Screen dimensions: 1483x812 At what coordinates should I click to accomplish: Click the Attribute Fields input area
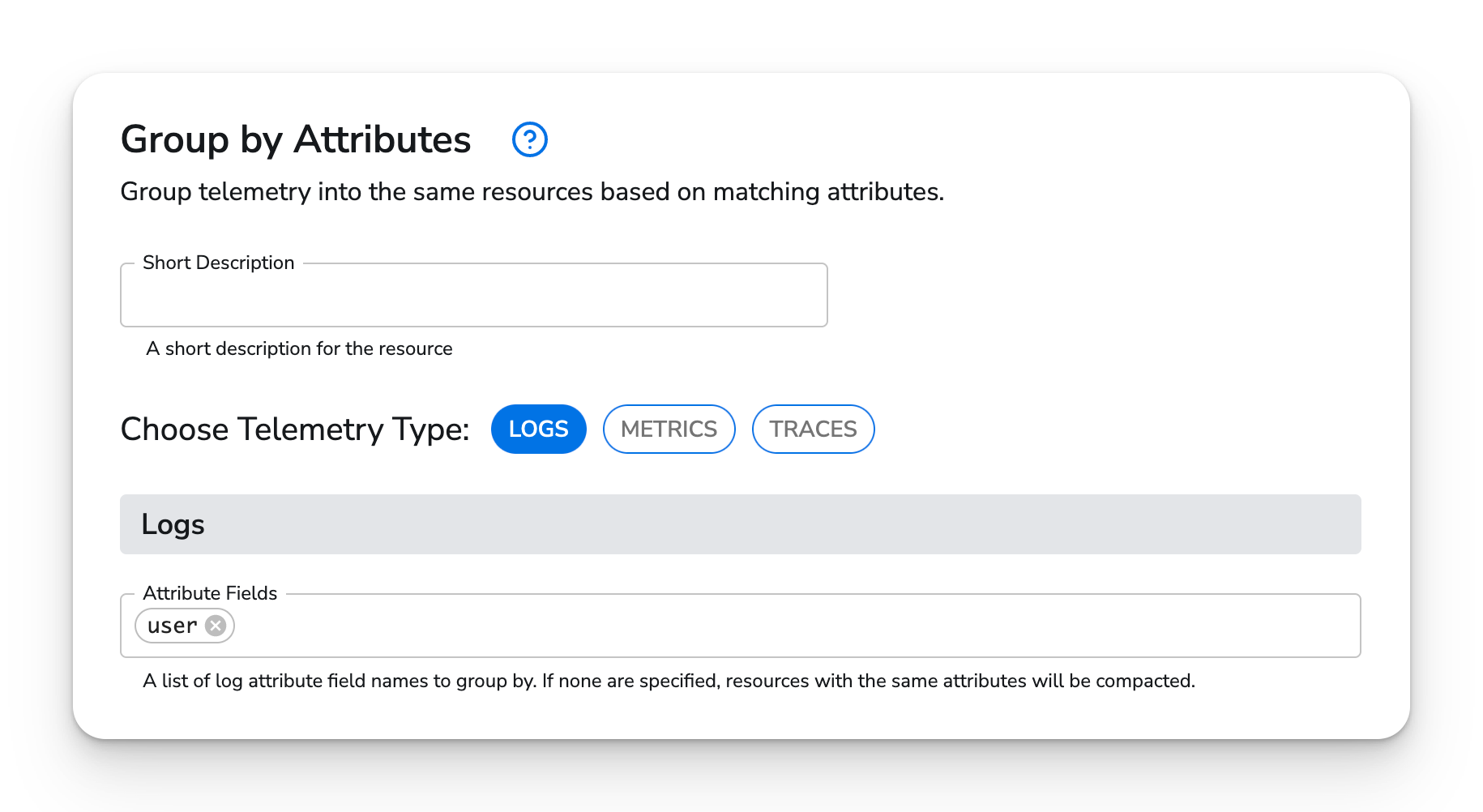coord(648,625)
